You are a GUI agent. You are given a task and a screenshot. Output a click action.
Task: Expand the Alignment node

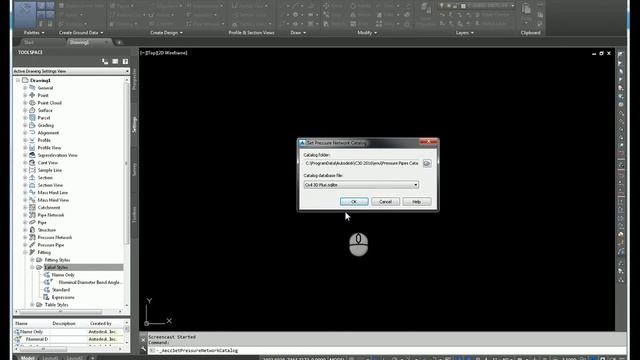25,133
